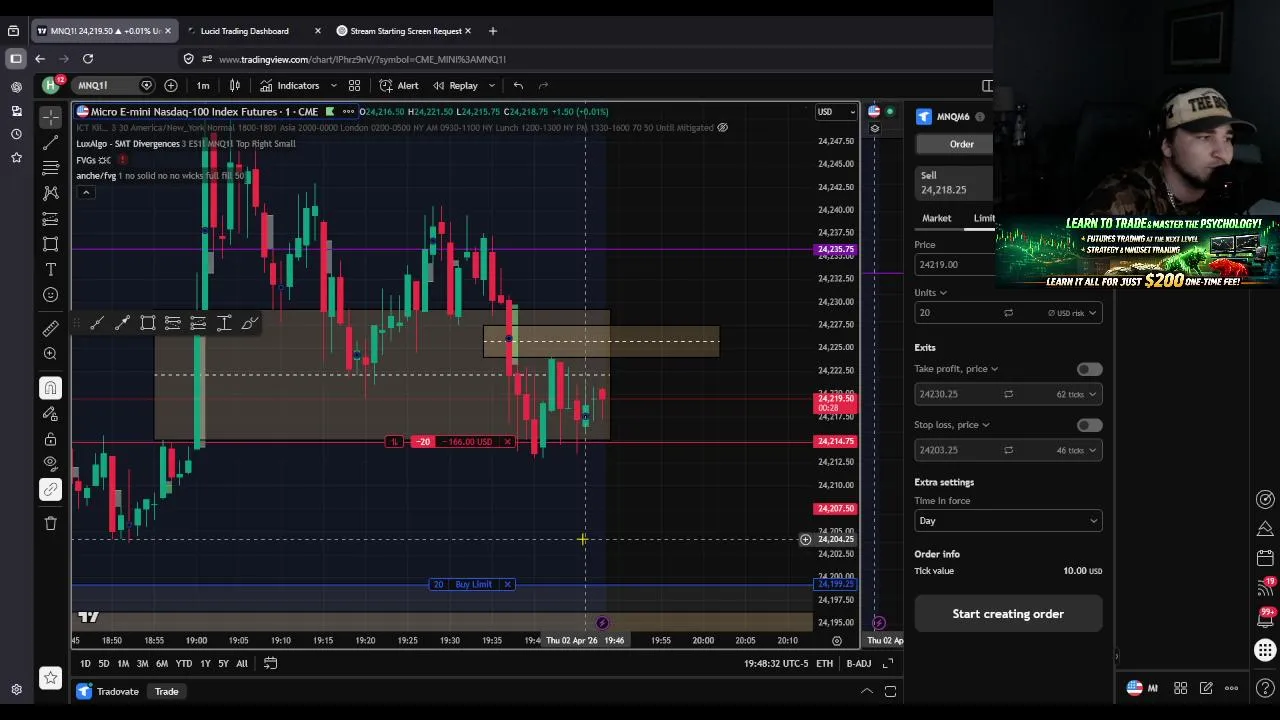
Task: Activate the zoom in tool
Action: point(51,353)
